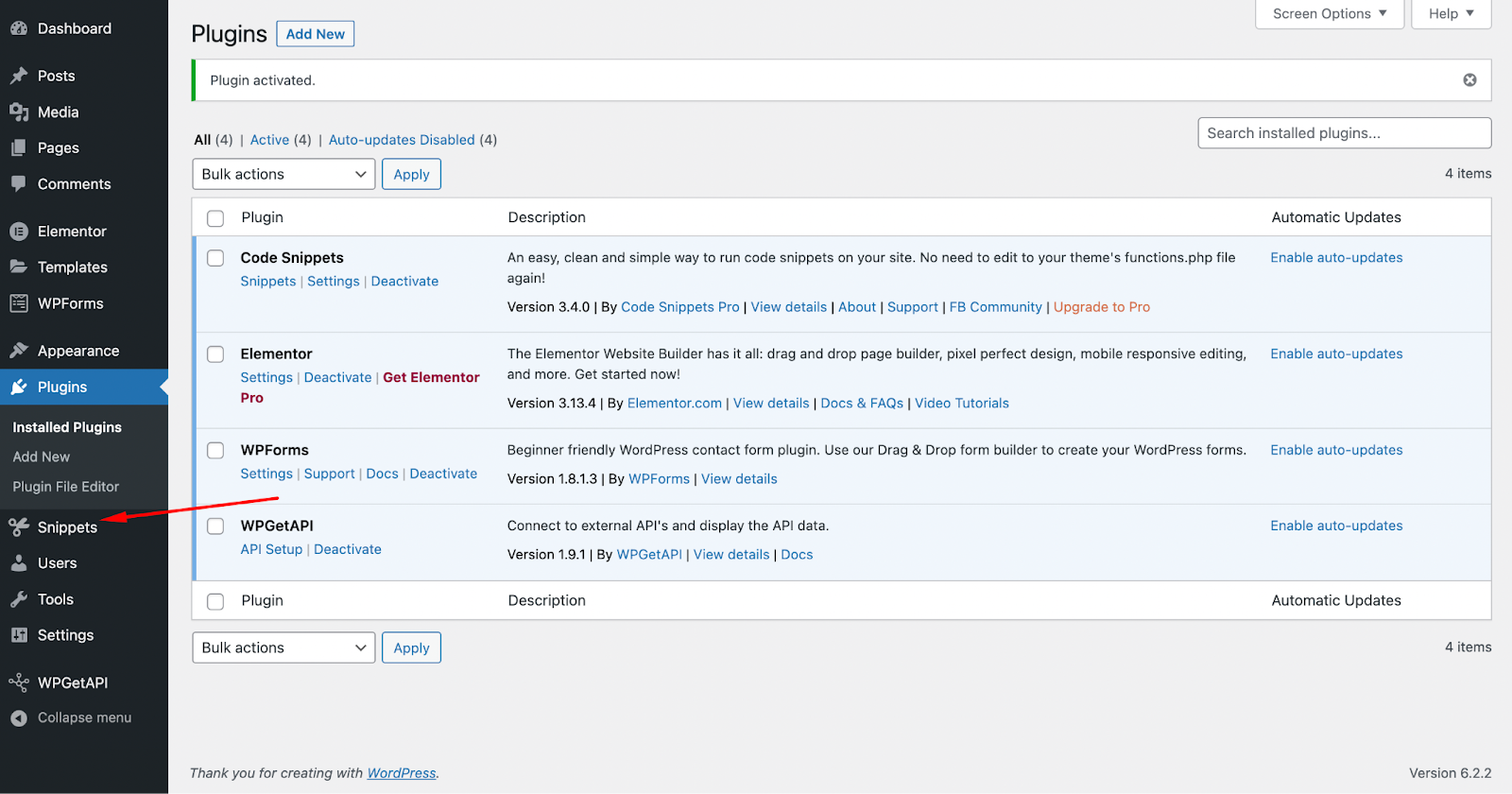Viewport: 1512px width, 794px height.
Task: Expand the Help panel
Action: [1452, 13]
